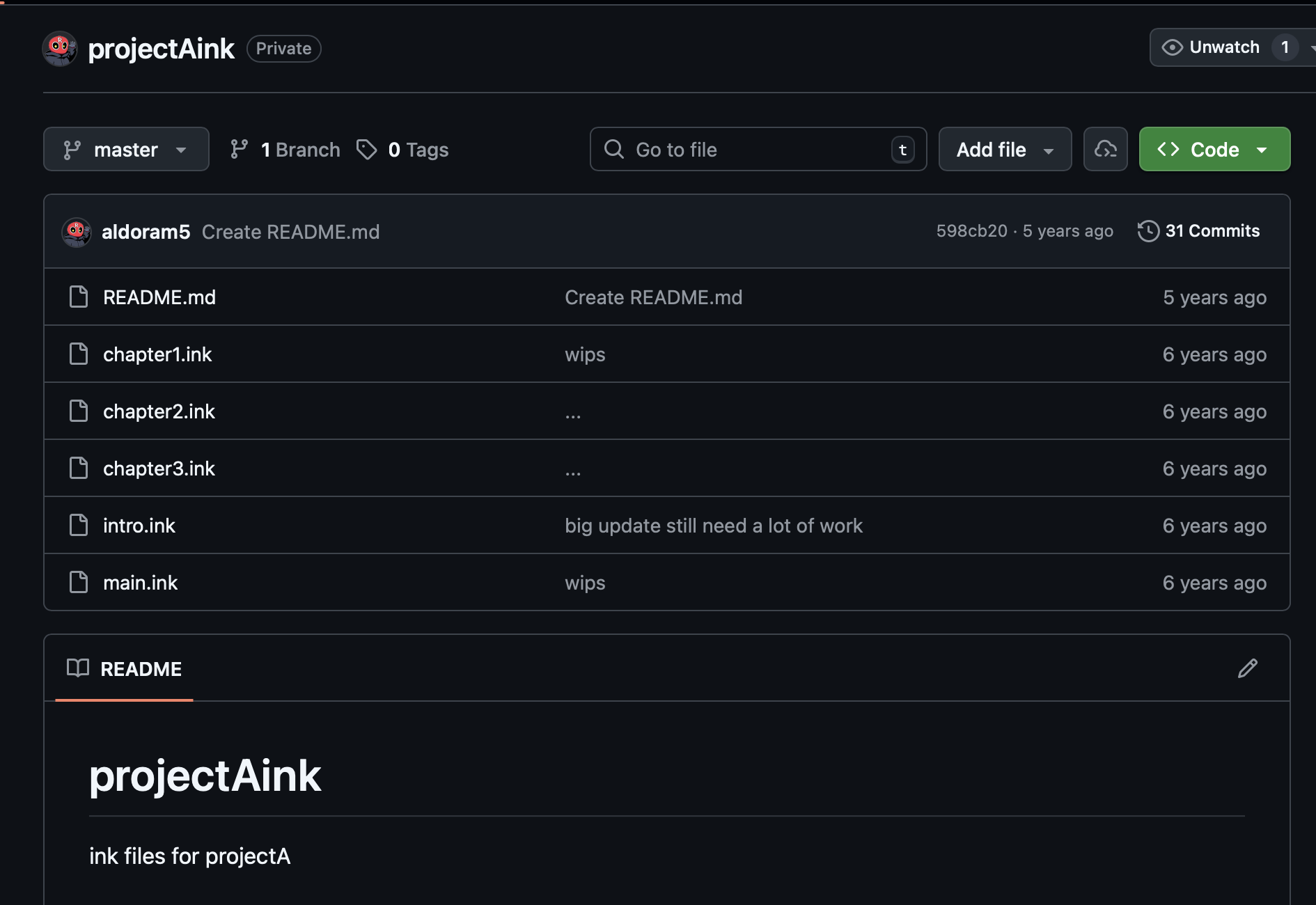Click the aldoram5 commit author avatar
This screenshot has height=905, width=1316.
tap(77, 232)
